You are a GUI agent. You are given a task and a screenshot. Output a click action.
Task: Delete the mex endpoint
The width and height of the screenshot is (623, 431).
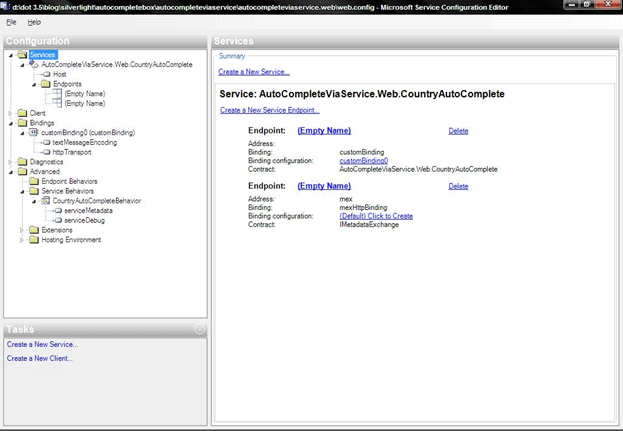click(x=458, y=186)
